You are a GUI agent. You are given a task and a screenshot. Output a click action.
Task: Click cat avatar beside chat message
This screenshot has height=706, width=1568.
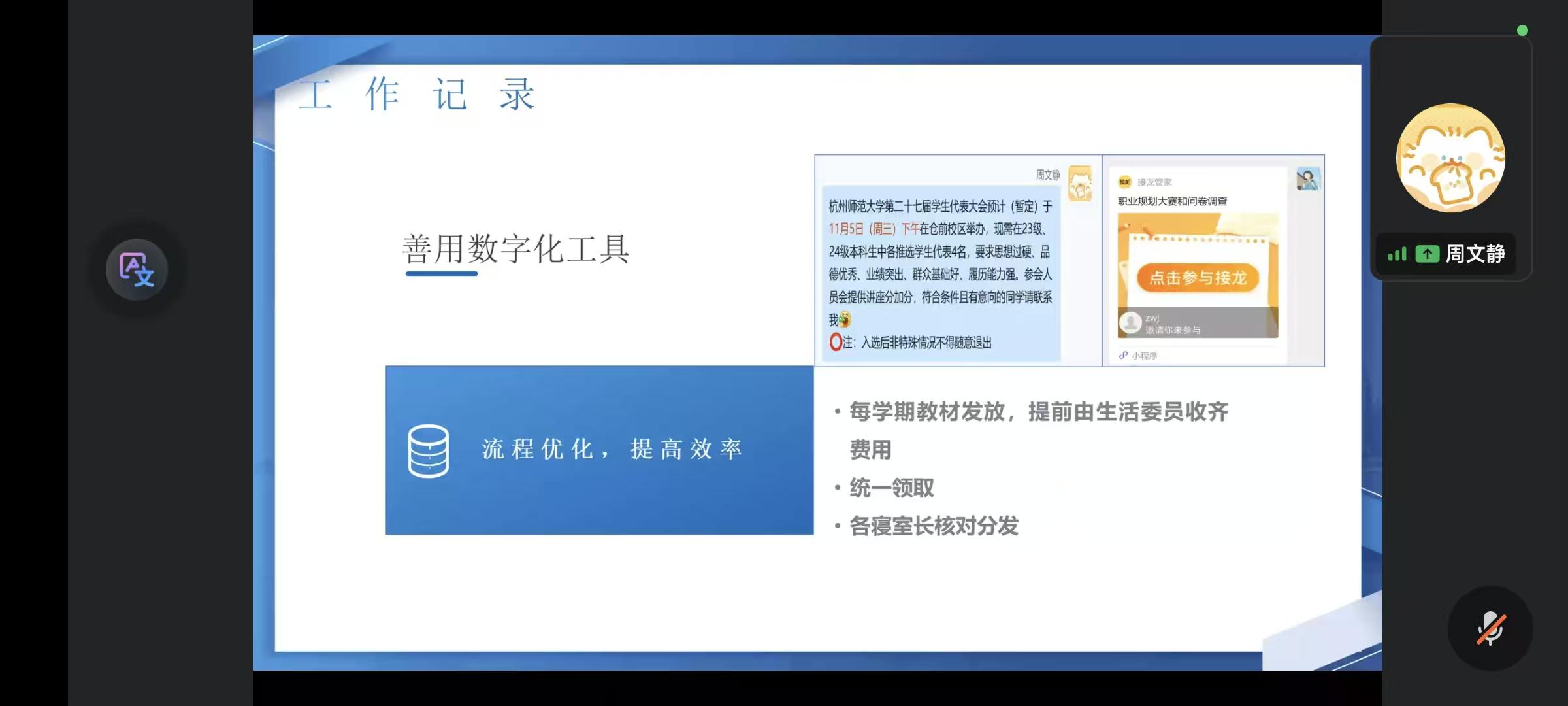[x=1080, y=183]
